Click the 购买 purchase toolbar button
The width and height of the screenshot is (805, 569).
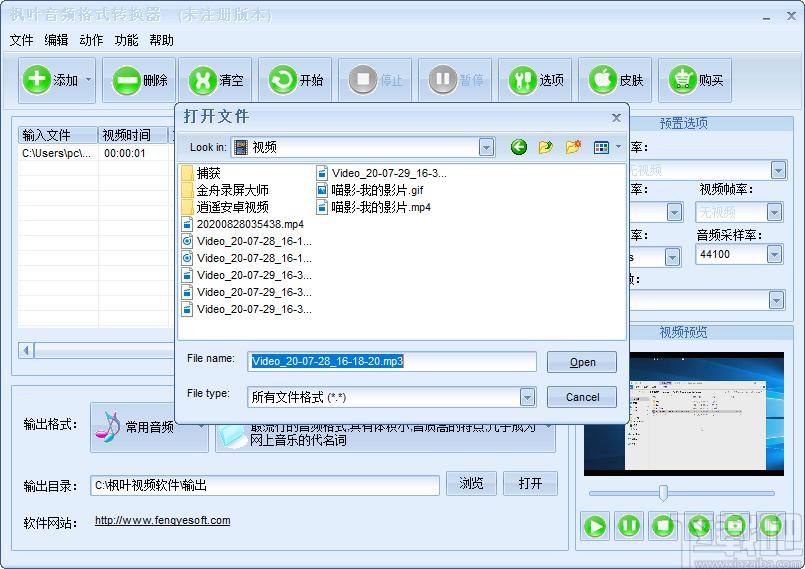[695, 80]
